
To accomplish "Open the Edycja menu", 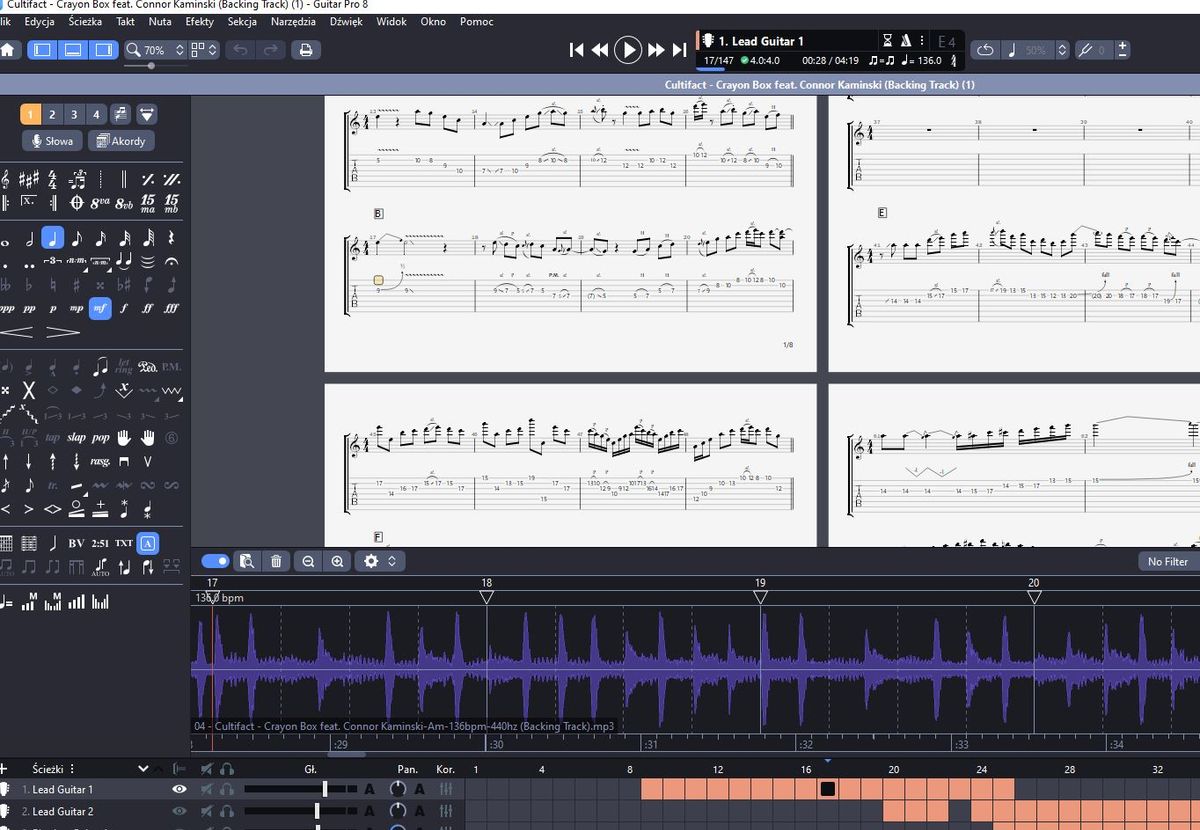I will click(39, 21).
